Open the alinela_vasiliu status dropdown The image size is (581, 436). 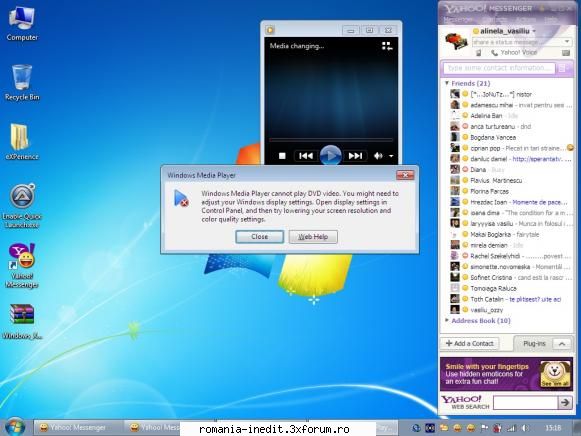click(534, 31)
